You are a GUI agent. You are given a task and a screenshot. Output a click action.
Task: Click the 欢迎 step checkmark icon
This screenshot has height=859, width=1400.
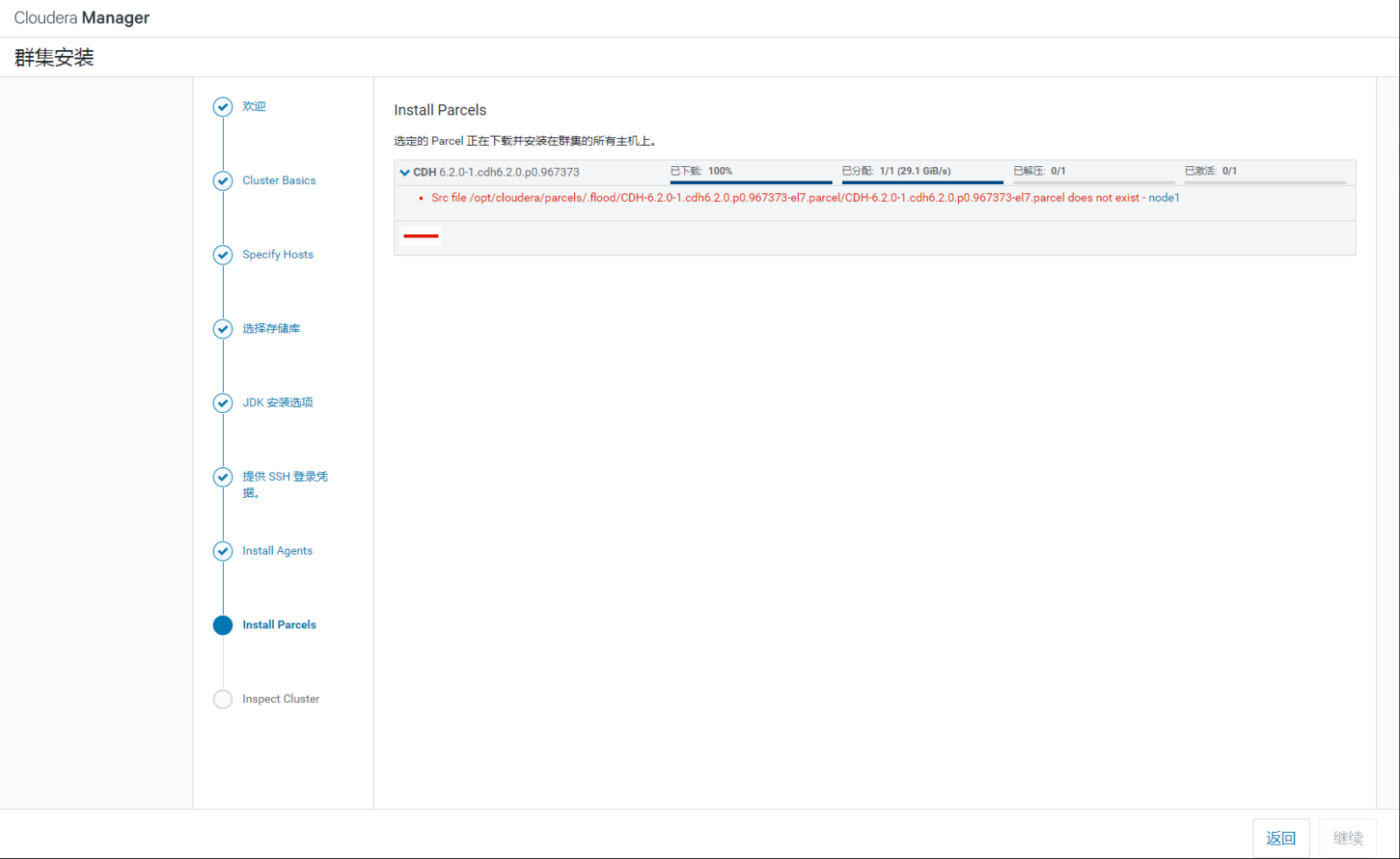click(222, 107)
